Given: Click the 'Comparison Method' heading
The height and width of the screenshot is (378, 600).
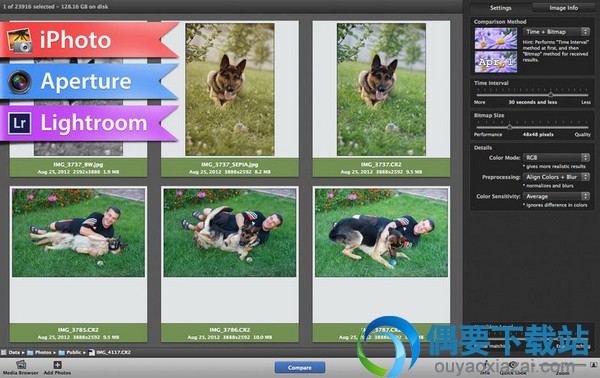Looking at the screenshot, I should tap(500, 22).
